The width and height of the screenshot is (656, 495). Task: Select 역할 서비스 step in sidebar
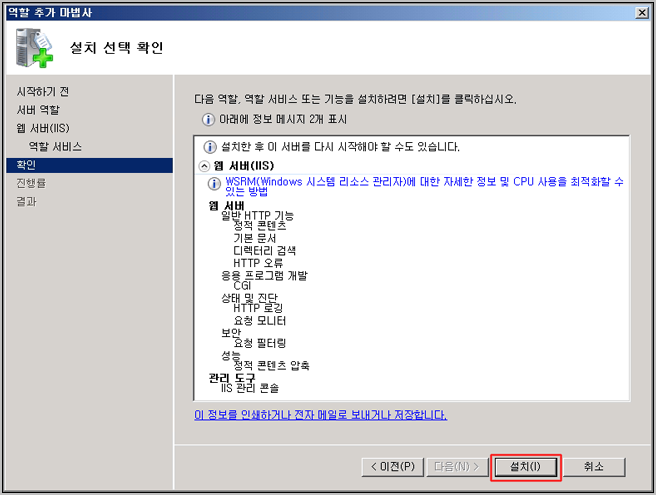[x=55, y=147]
